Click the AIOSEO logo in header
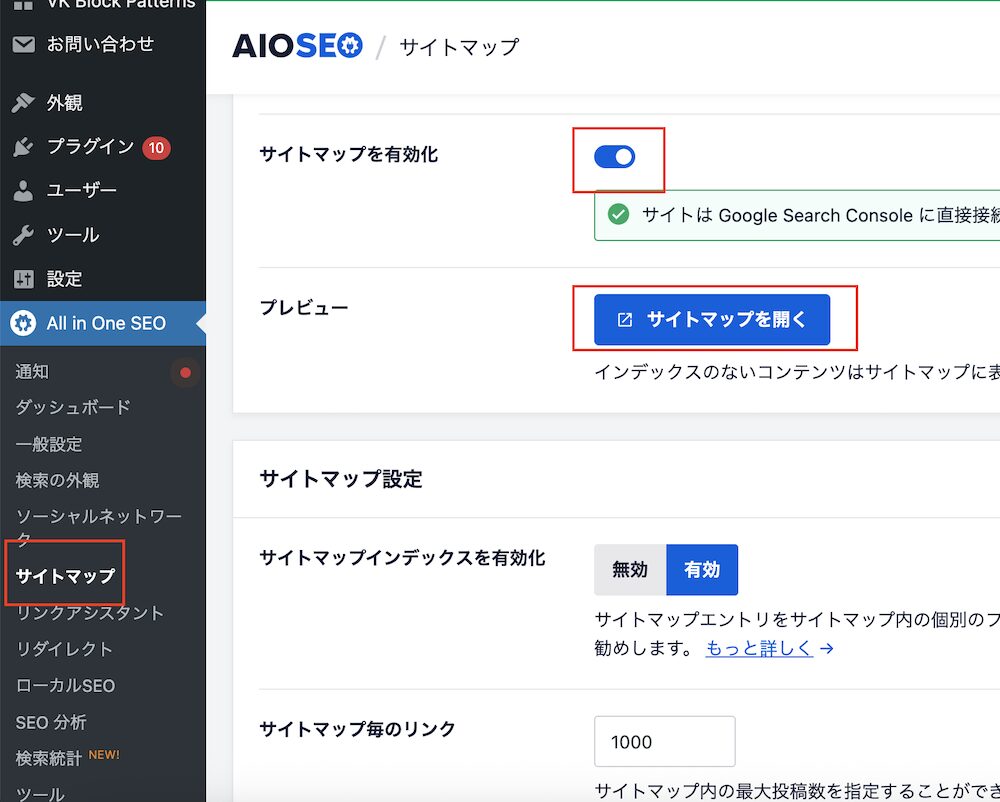Image resolution: width=1000 pixels, height=802 pixels. point(297,46)
